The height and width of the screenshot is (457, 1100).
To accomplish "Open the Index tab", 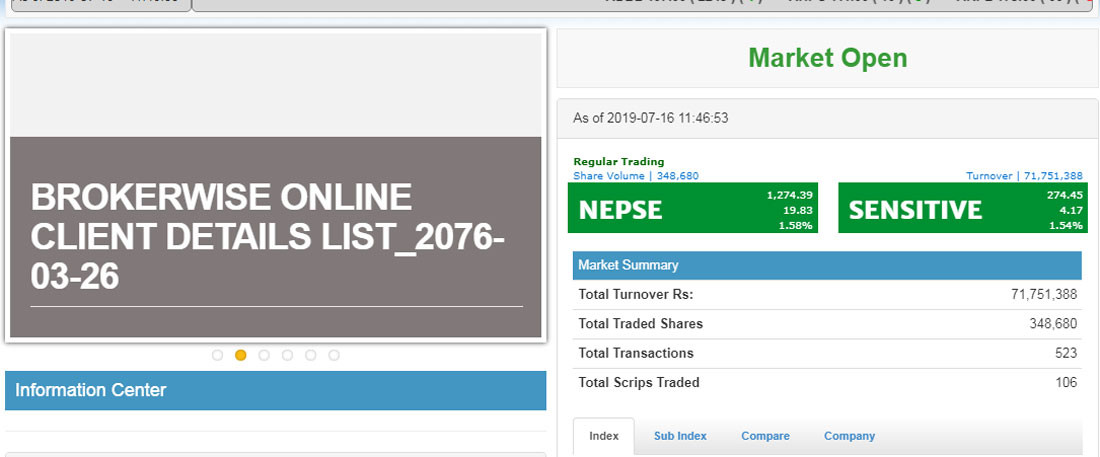I will coord(604,436).
